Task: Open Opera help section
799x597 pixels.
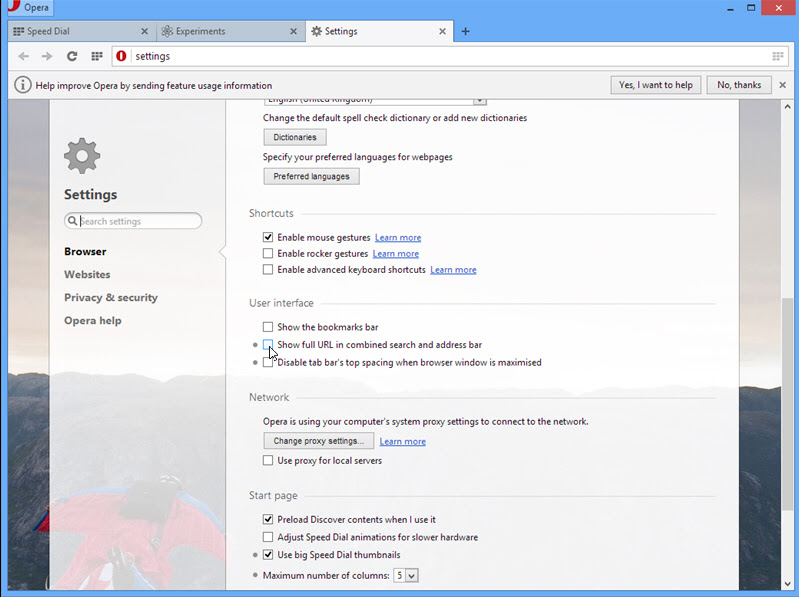Action: point(93,320)
